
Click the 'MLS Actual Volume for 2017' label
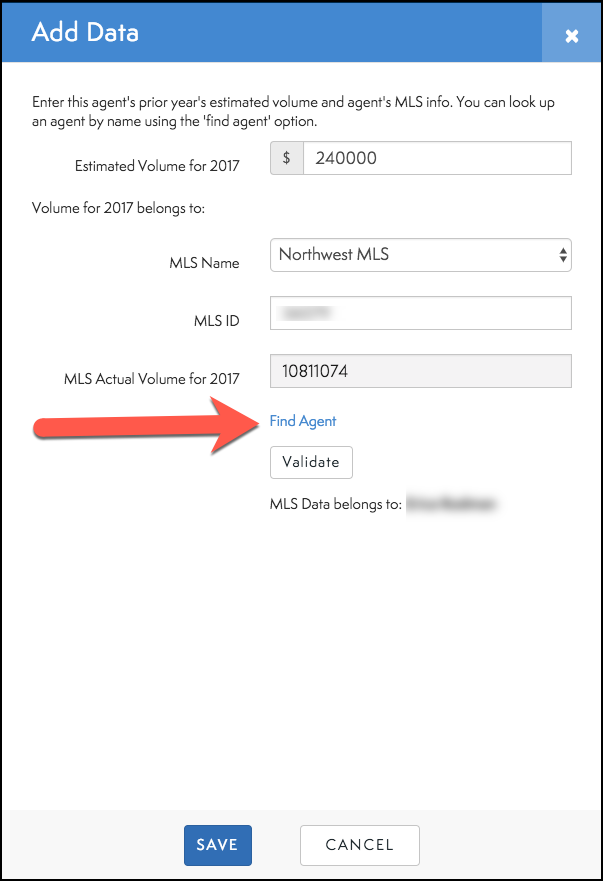(151, 379)
